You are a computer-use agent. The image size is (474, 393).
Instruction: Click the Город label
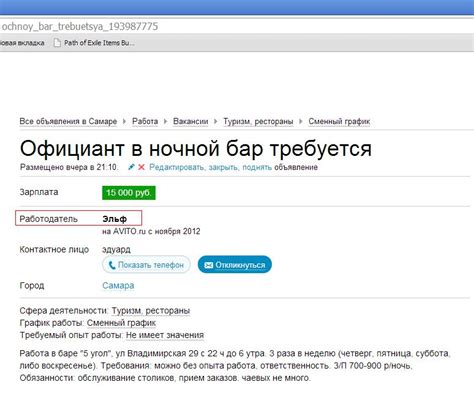pyautogui.click(x=32, y=285)
